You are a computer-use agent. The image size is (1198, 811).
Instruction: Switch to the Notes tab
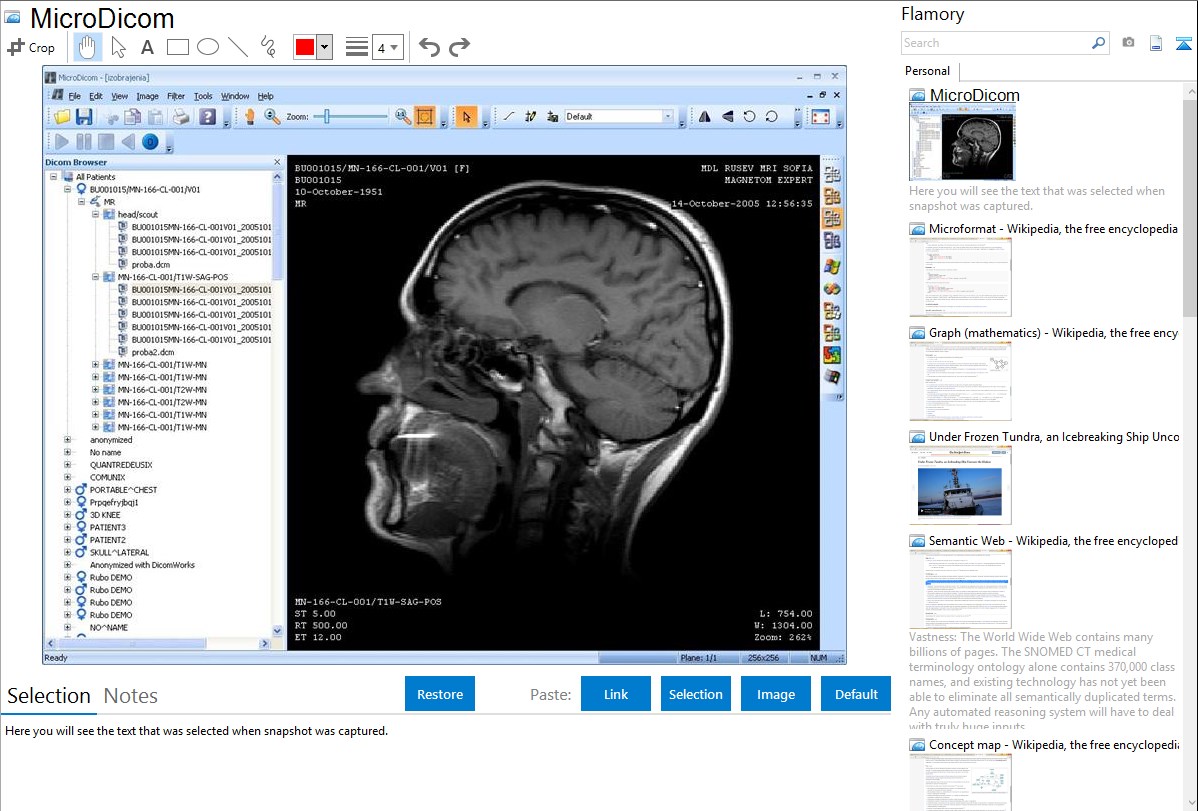131,696
